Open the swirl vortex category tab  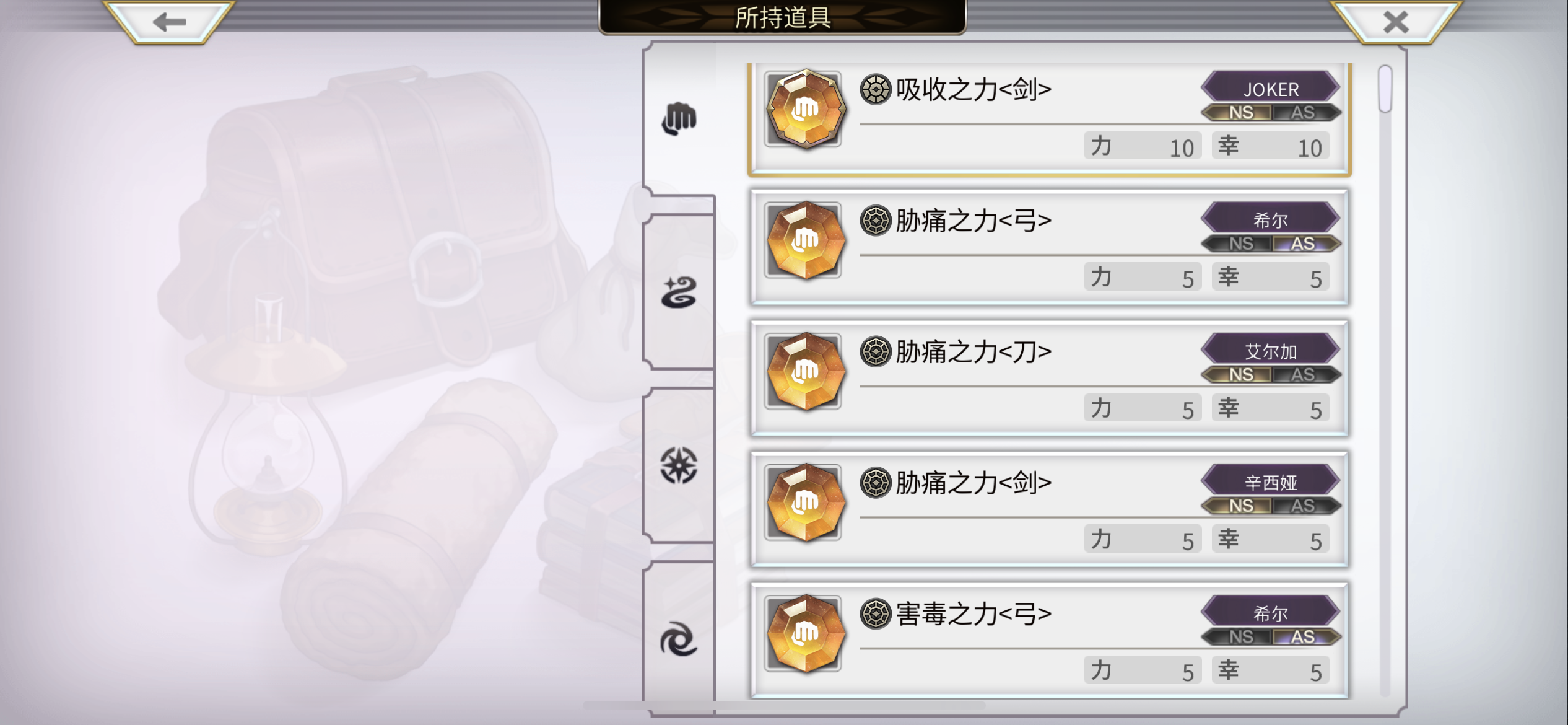point(679,639)
